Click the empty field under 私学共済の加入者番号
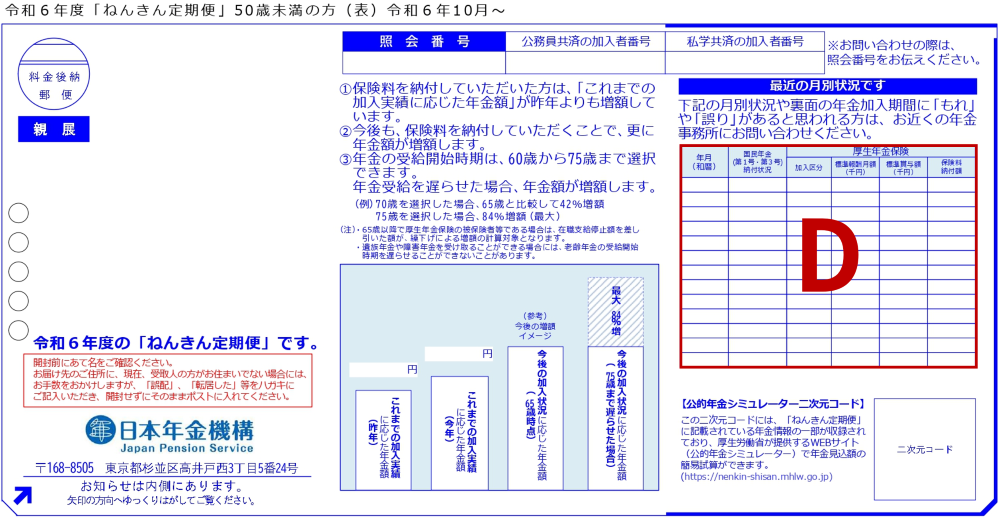 [744, 63]
